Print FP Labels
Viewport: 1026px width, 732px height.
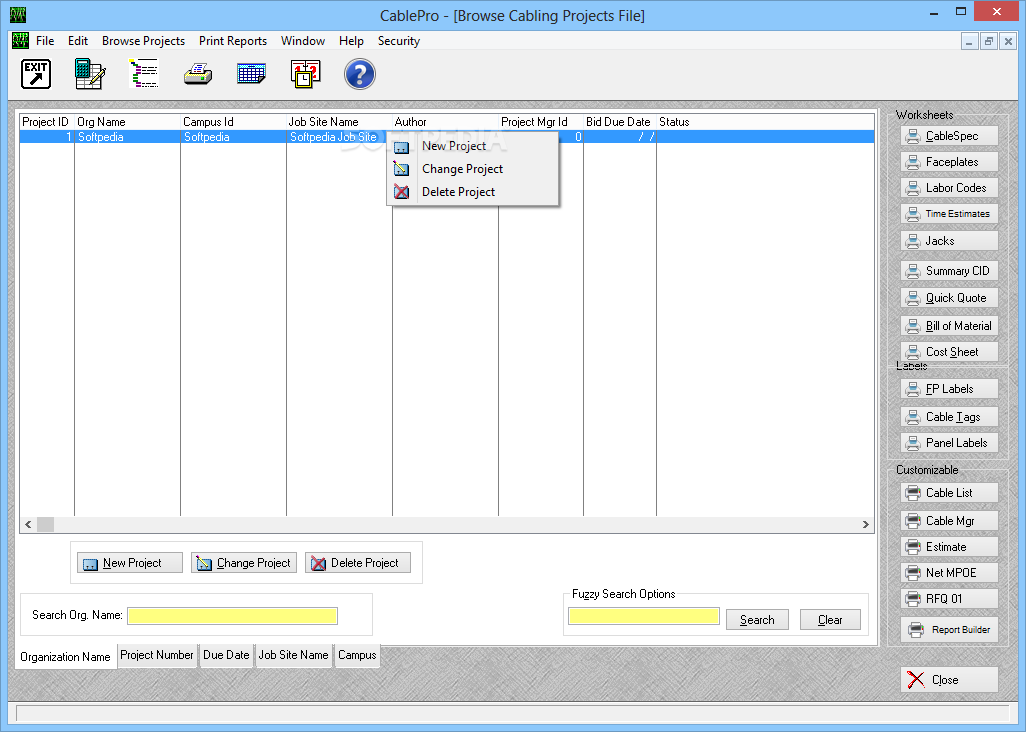pyautogui.click(x=949, y=389)
